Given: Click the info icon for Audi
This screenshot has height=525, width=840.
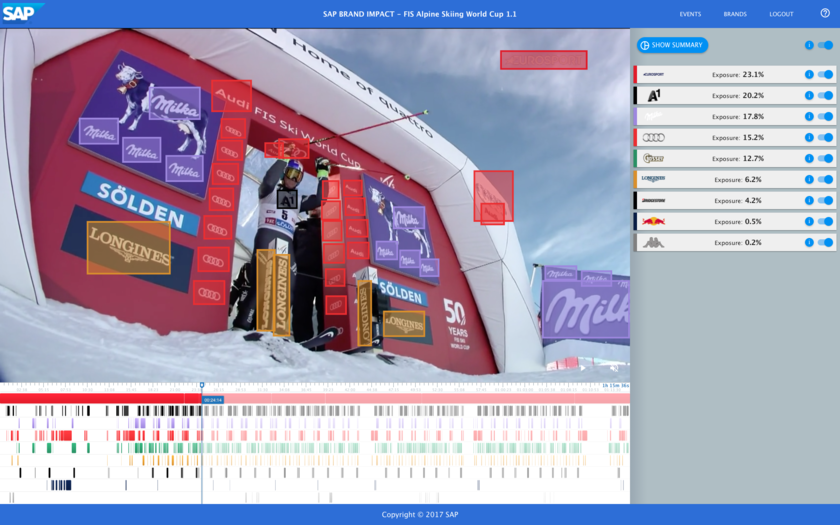Looking at the screenshot, I should pyautogui.click(x=809, y=137).
